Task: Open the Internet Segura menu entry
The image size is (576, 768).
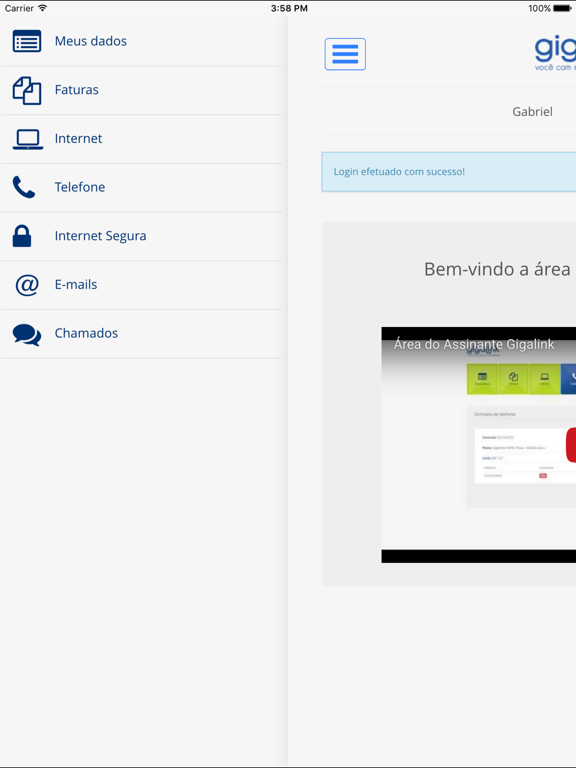Action: 142,236
